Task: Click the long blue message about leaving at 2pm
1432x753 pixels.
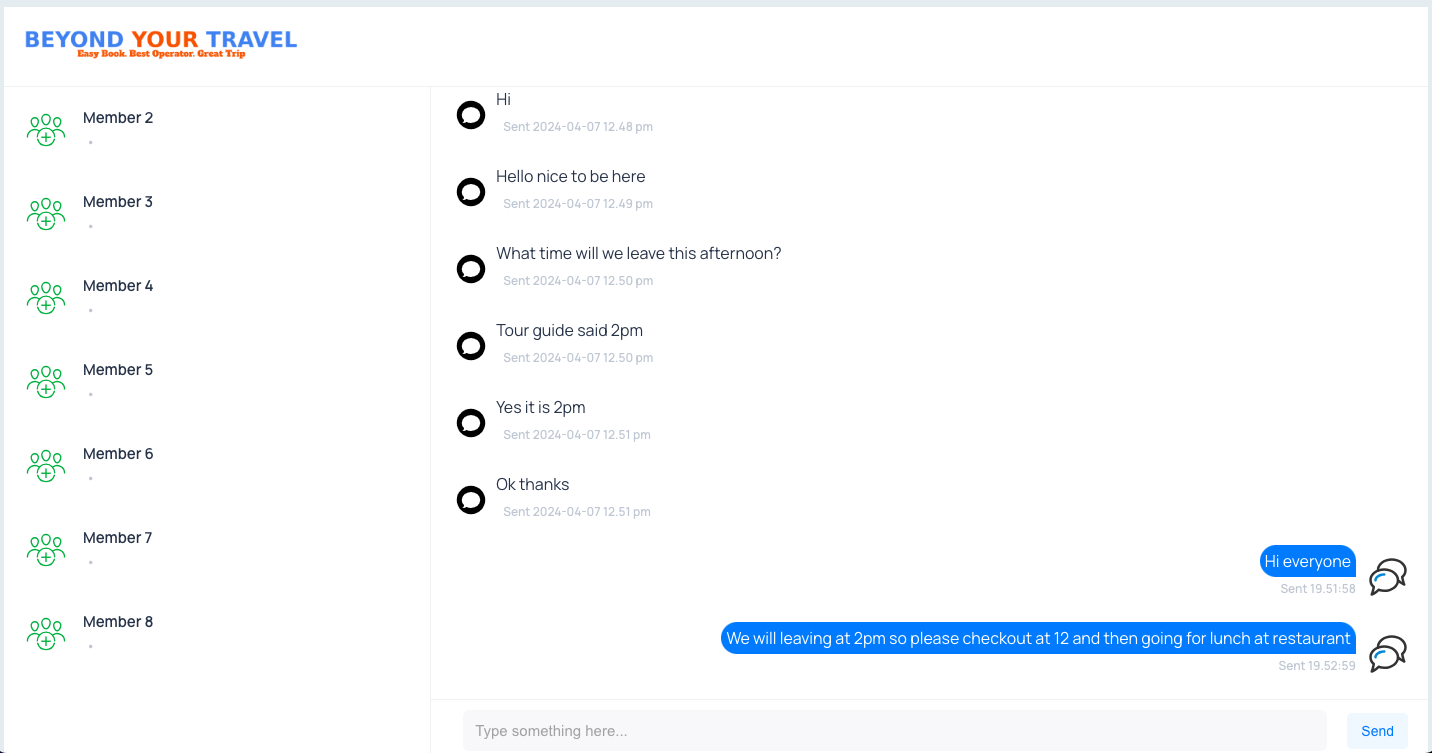Action: point(1038,638)
